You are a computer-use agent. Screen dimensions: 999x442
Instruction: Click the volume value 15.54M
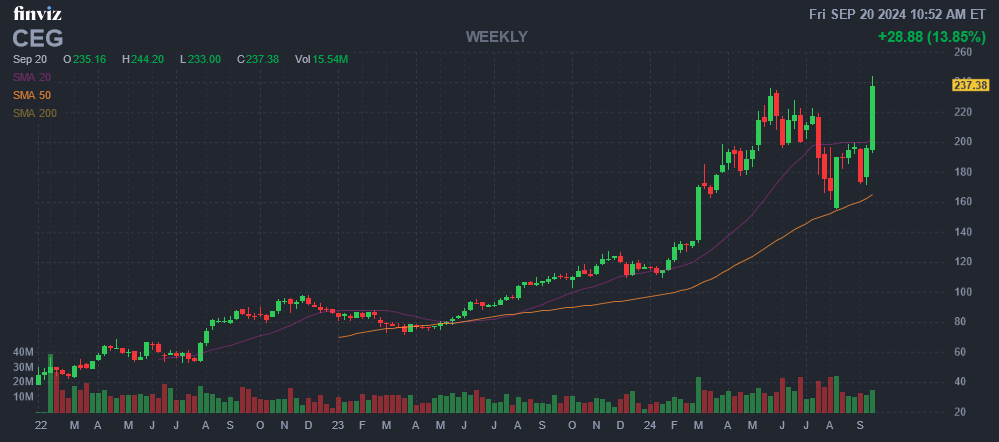point(330,60)
